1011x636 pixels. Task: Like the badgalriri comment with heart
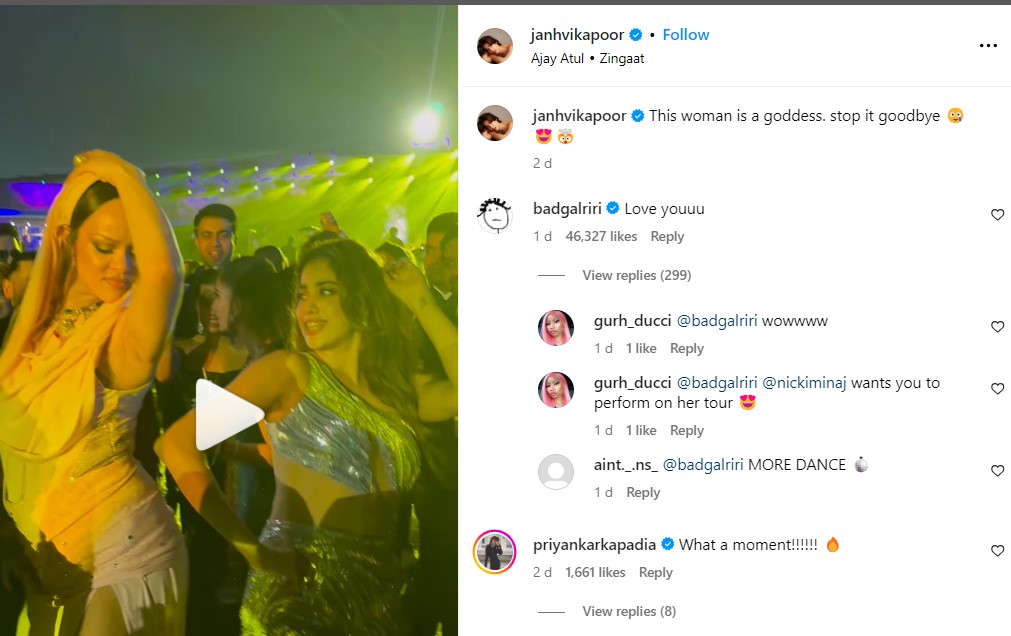coord(997,215)
